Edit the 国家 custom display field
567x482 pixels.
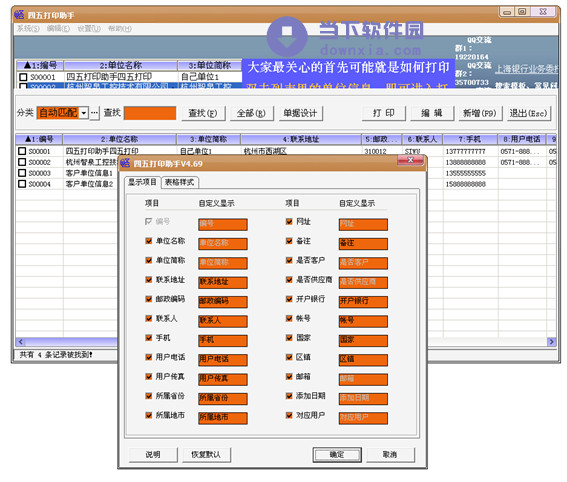(x=363, y=340)
